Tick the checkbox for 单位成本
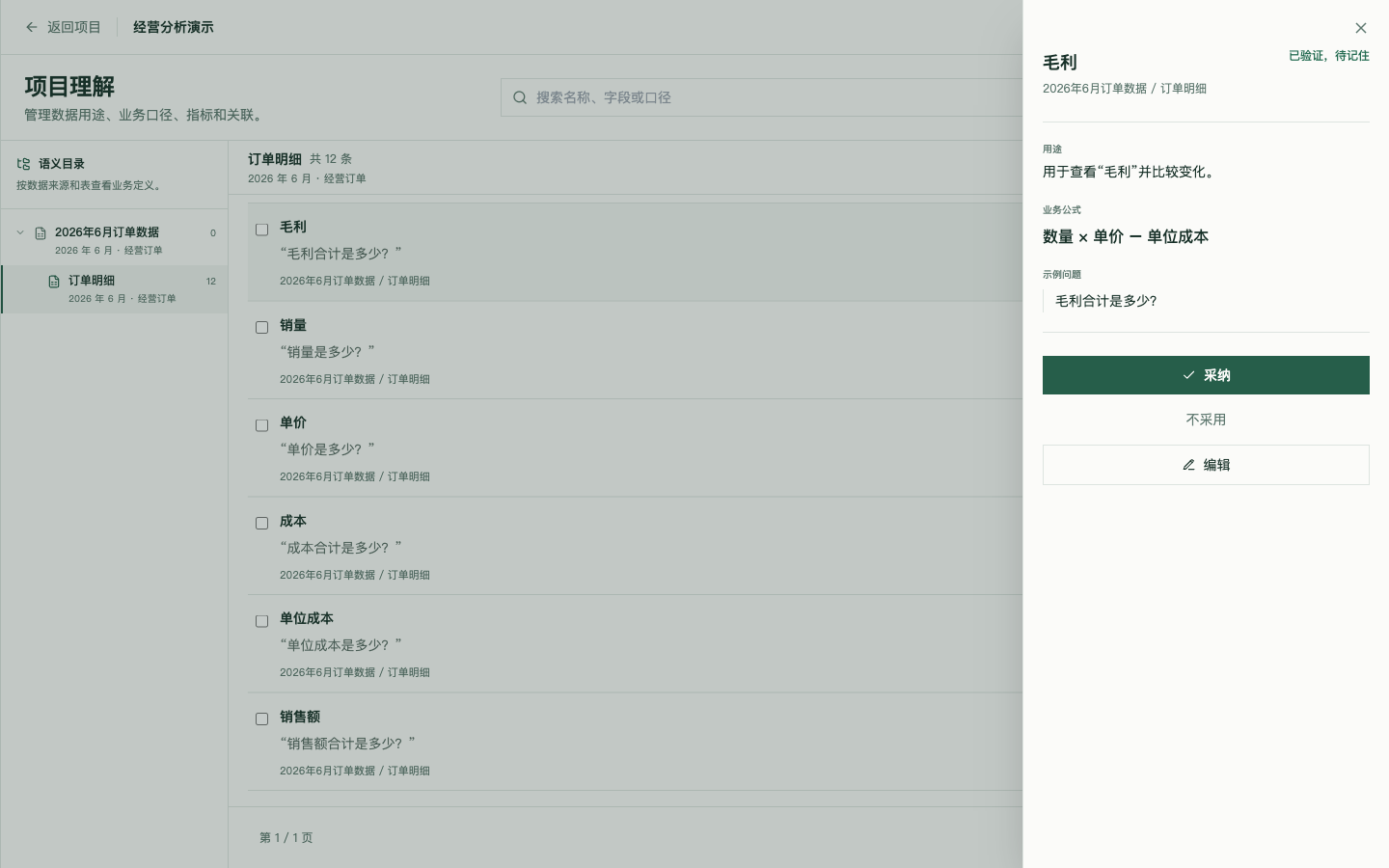The width and height of the screenshot is (1389, 868). point(261,621)
